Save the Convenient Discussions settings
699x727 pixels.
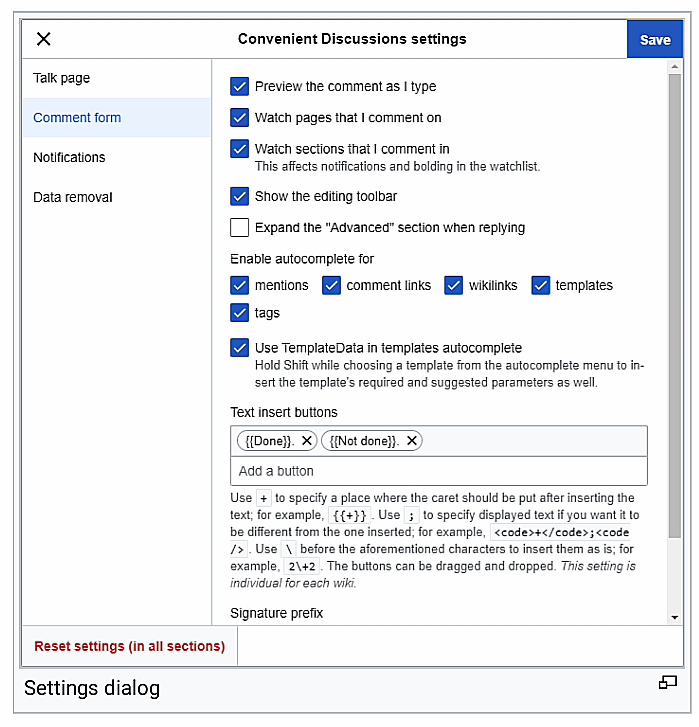pyautogui.click(x=655, y=39)
